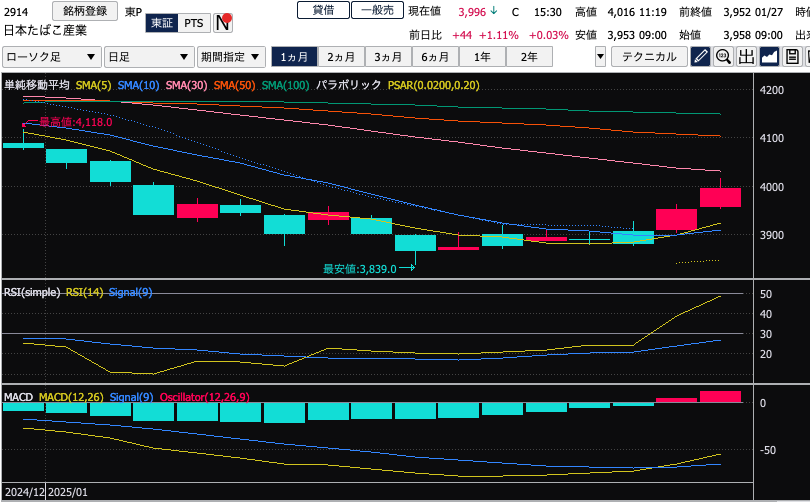Click the 貸借 button
Viewport: 810px width, 502px height.
(323, 10)
